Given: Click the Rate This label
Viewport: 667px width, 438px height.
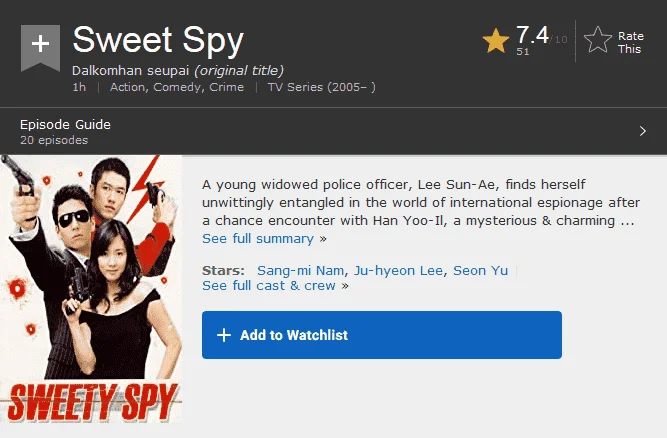Looking at the screenshot, I should point(630,43).
